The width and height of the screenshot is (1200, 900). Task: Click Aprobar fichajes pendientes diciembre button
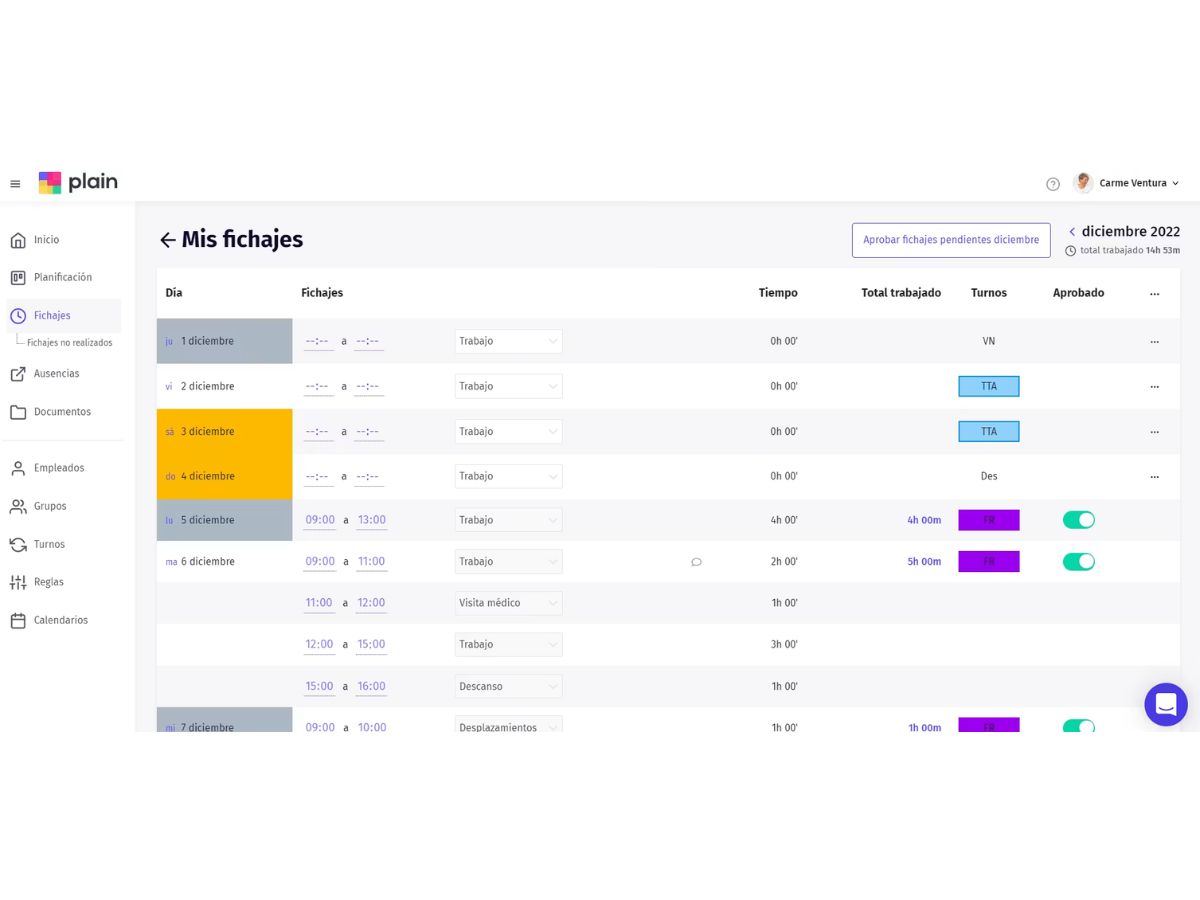coord(951,240)
